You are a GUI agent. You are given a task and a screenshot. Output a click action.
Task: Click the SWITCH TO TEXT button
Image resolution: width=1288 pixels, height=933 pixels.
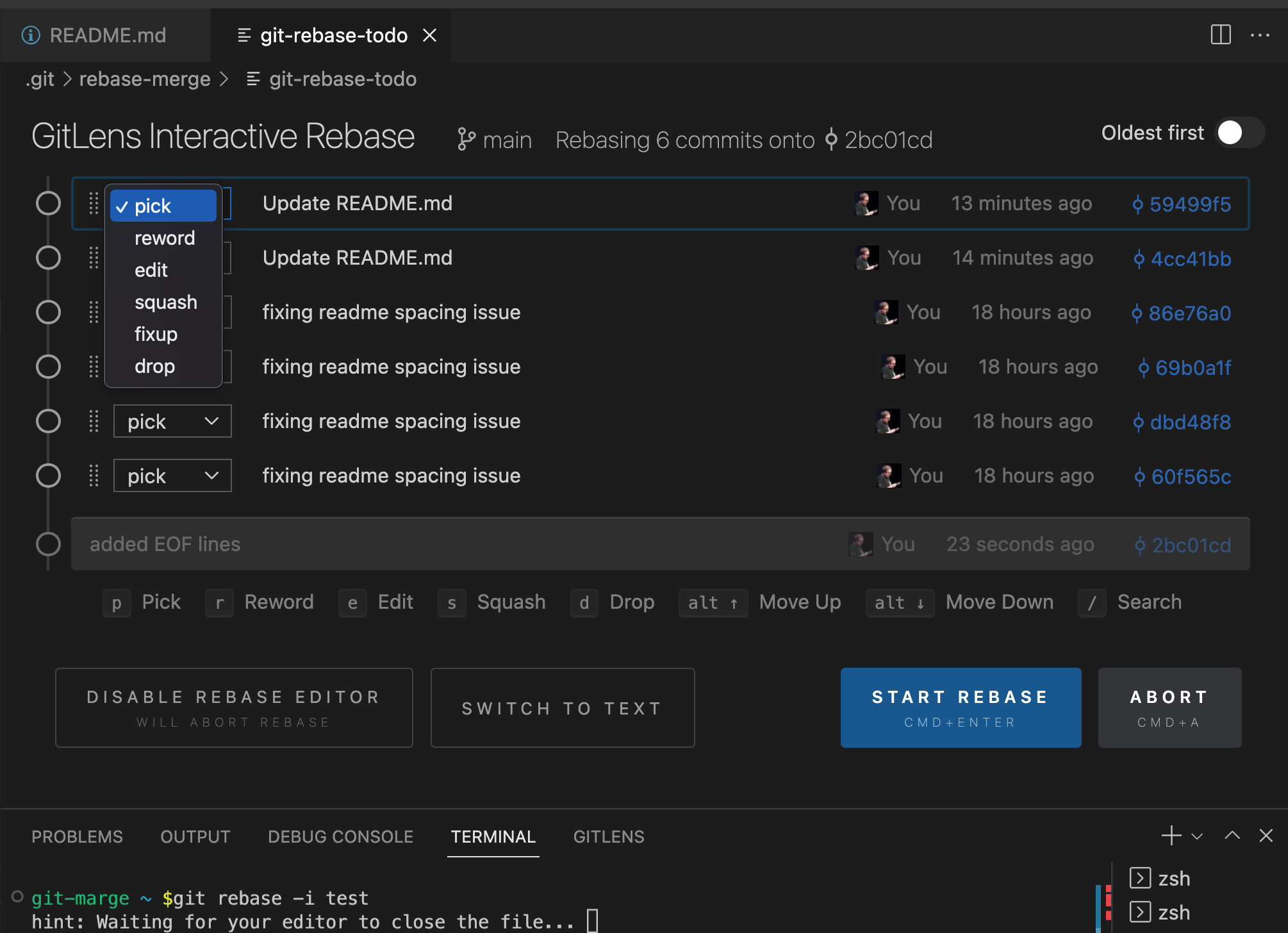coord(561,707)
